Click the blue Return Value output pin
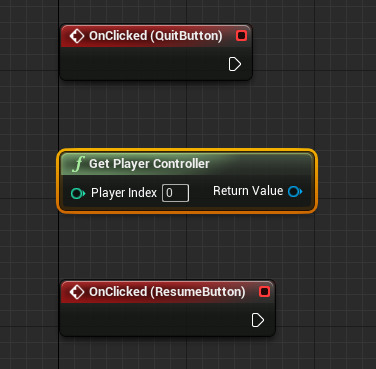Viewport: 376px width, 369px height. point(295,191)
